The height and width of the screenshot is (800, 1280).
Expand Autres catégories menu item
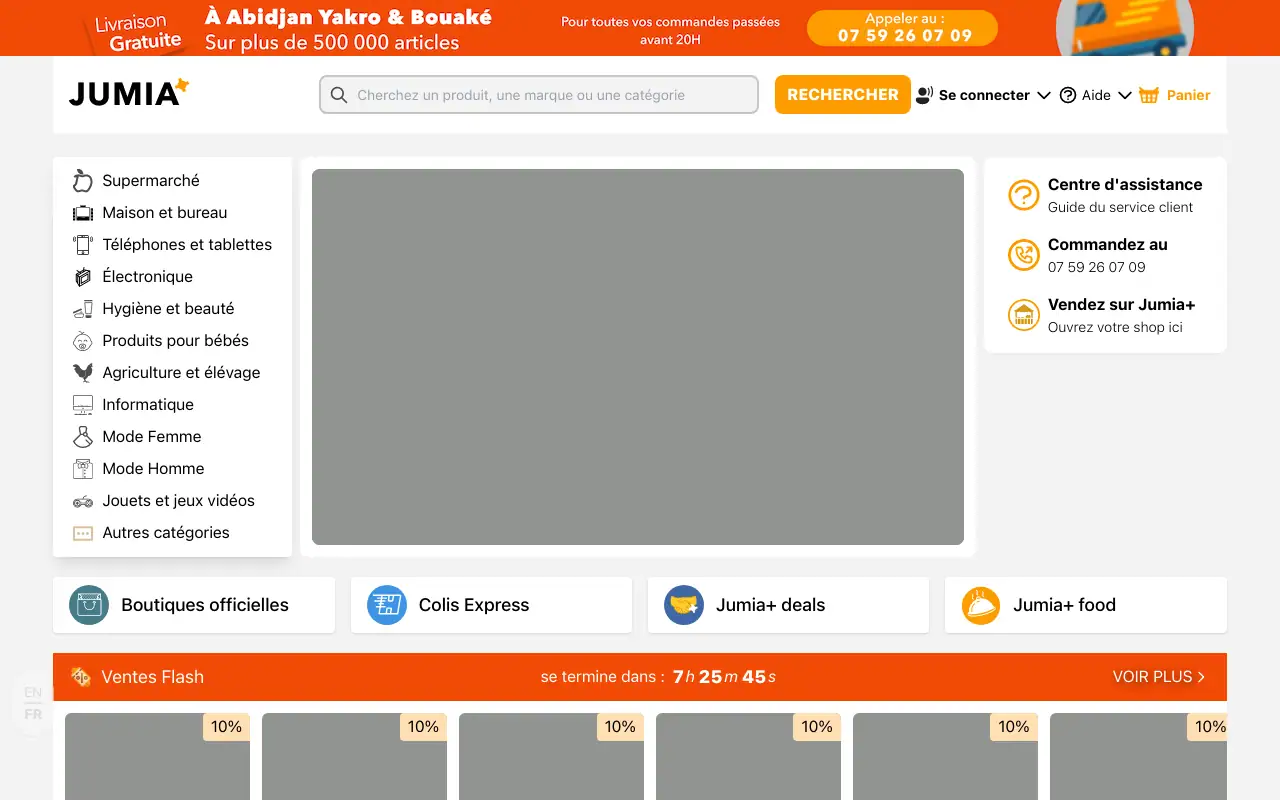tap(165, 533)
